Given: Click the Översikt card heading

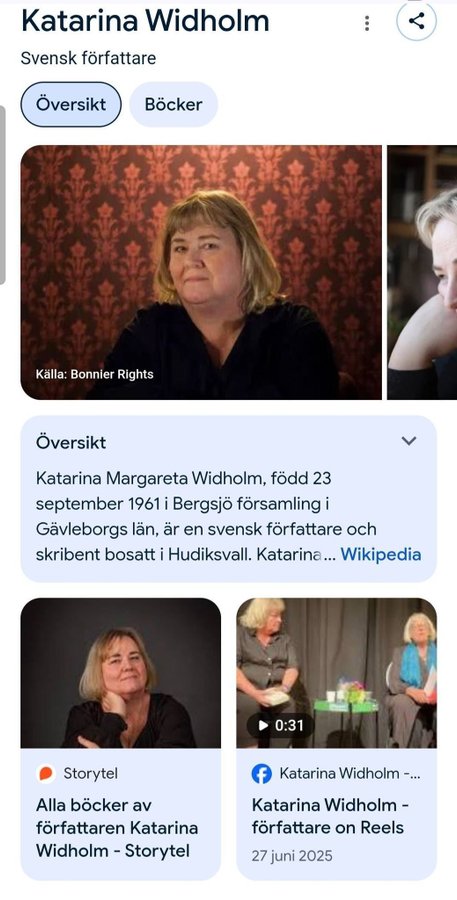Looking at the screenshot, I should pos(71,443).
